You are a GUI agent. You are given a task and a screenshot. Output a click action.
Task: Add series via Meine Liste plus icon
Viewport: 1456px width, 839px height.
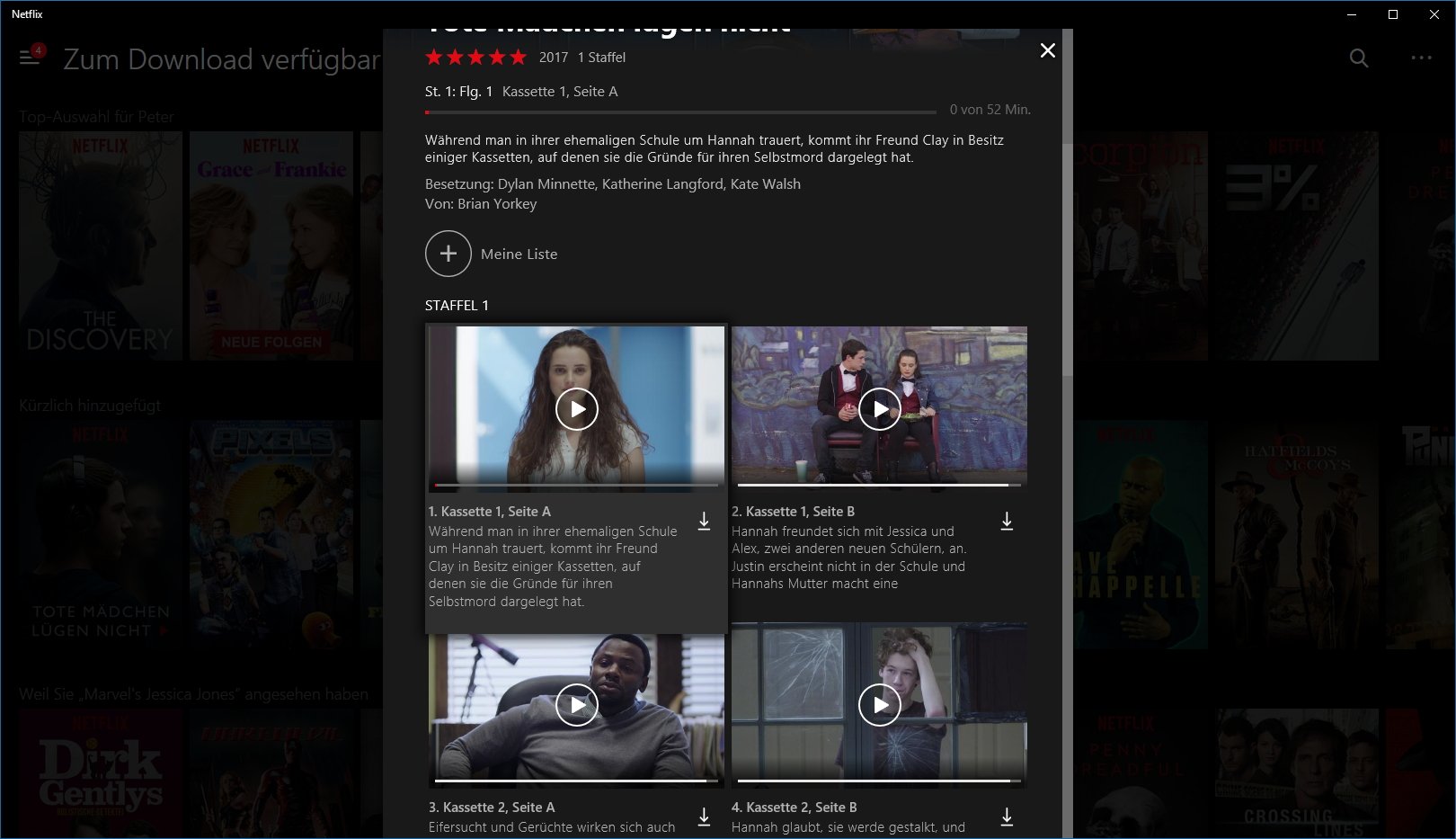click(x=448, y=254)
